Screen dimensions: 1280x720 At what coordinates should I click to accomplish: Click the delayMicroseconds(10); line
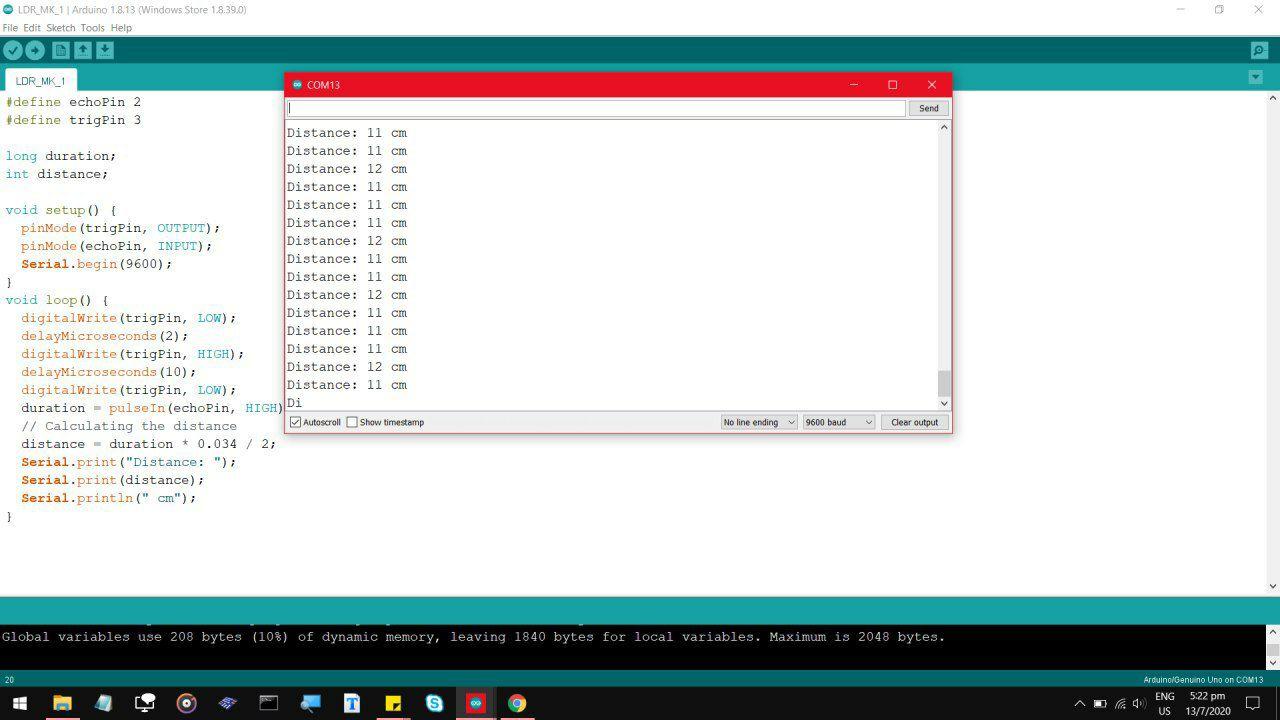(109, 372)
